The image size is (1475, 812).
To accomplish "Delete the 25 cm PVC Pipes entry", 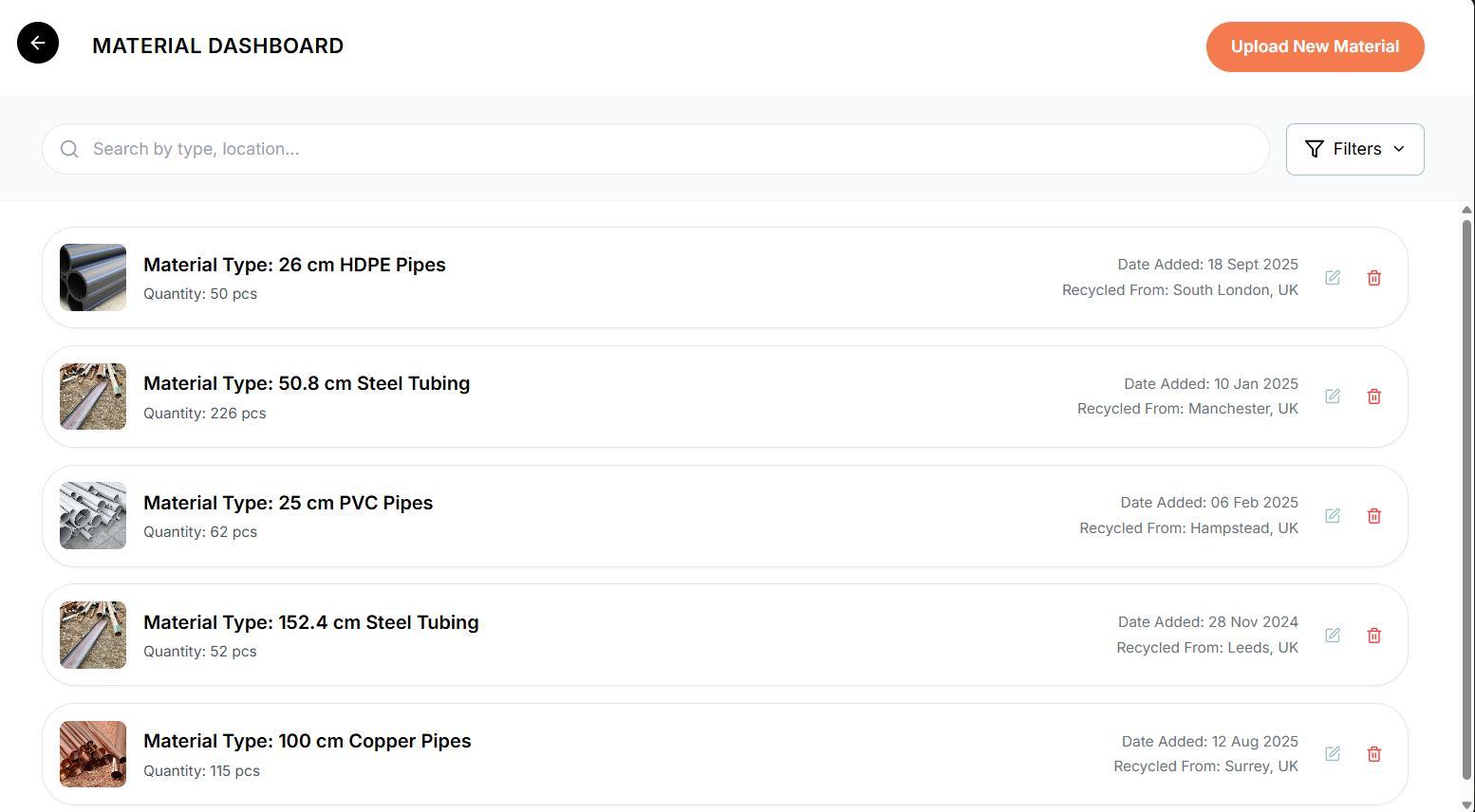I will pyautogui.click(x=1373, y=516).
